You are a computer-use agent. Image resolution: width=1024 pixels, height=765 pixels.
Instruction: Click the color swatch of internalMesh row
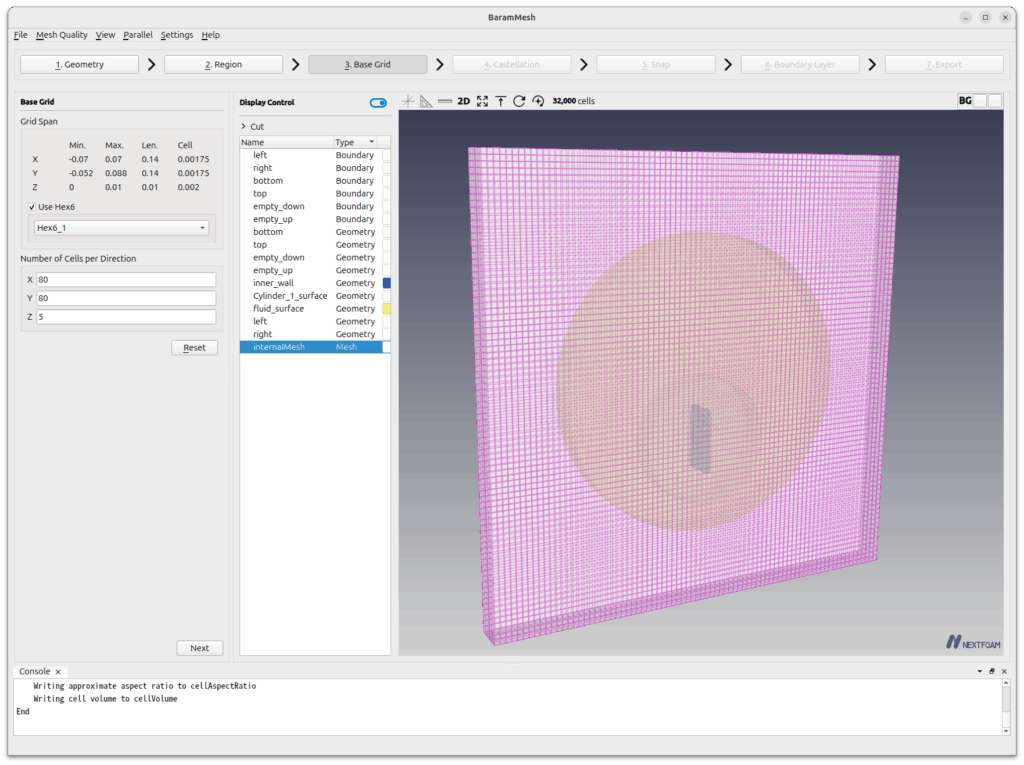point(387,348)
